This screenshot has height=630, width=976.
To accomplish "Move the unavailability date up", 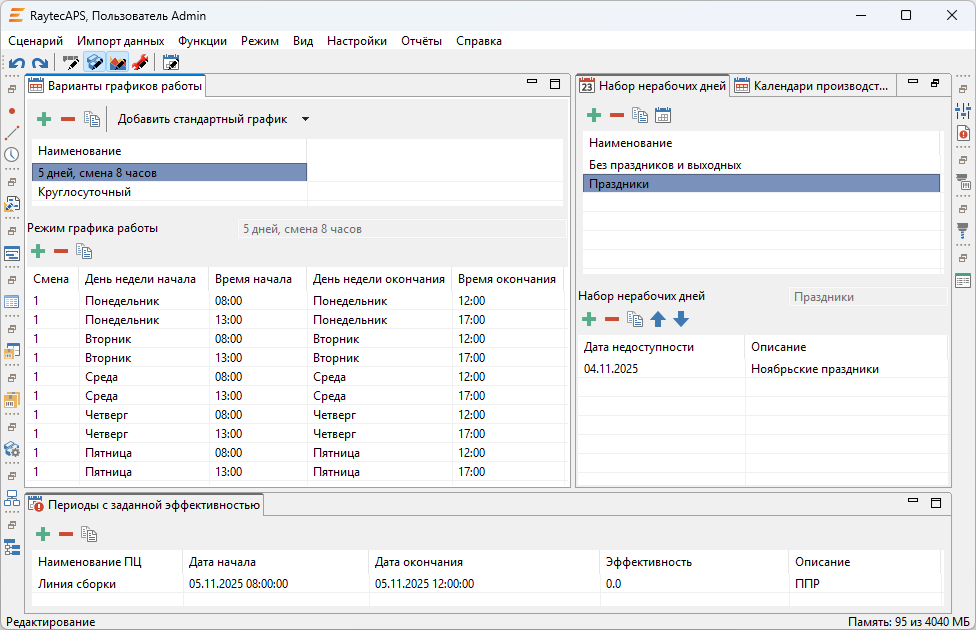I will [x=658, y=319].
